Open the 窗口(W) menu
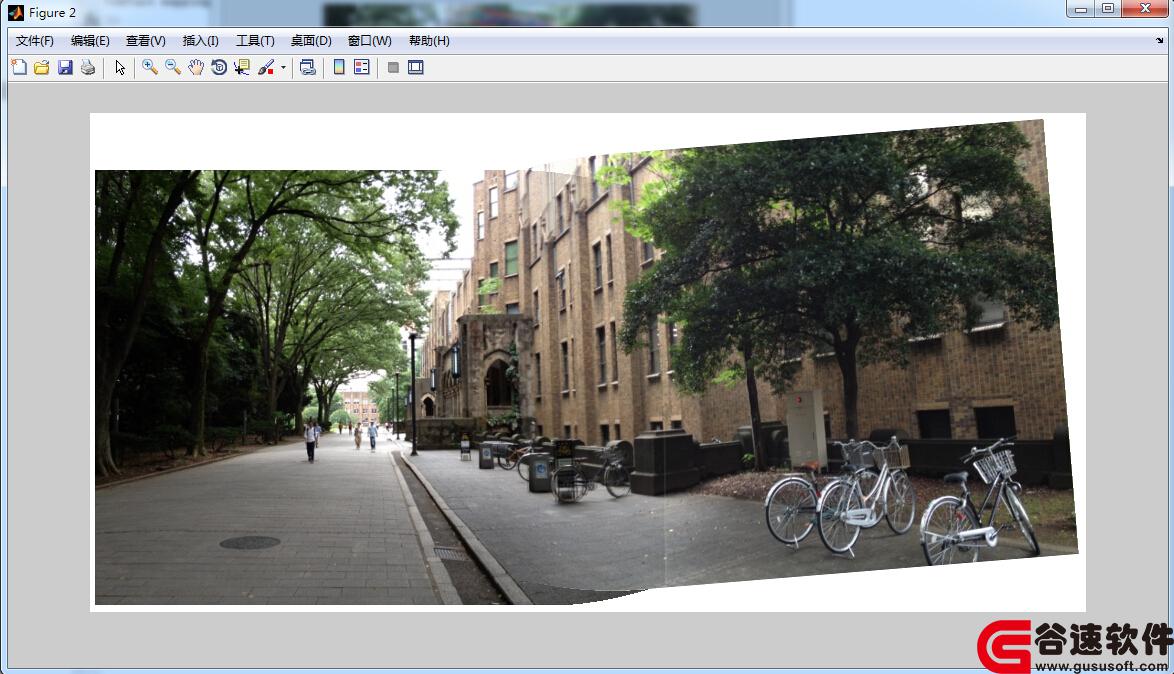The width and height of the screenshot is (1174, 674). 370,40
